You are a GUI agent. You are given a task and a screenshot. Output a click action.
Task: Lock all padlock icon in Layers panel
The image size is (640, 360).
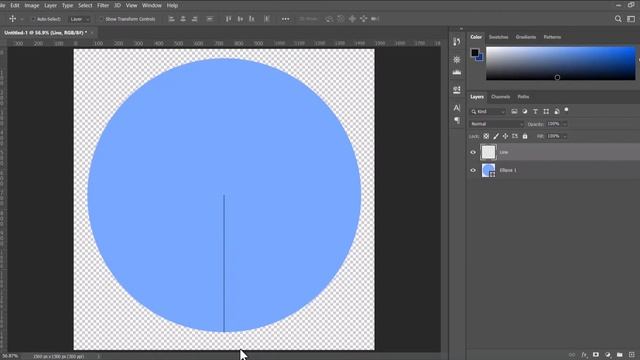tap(525, 136)
